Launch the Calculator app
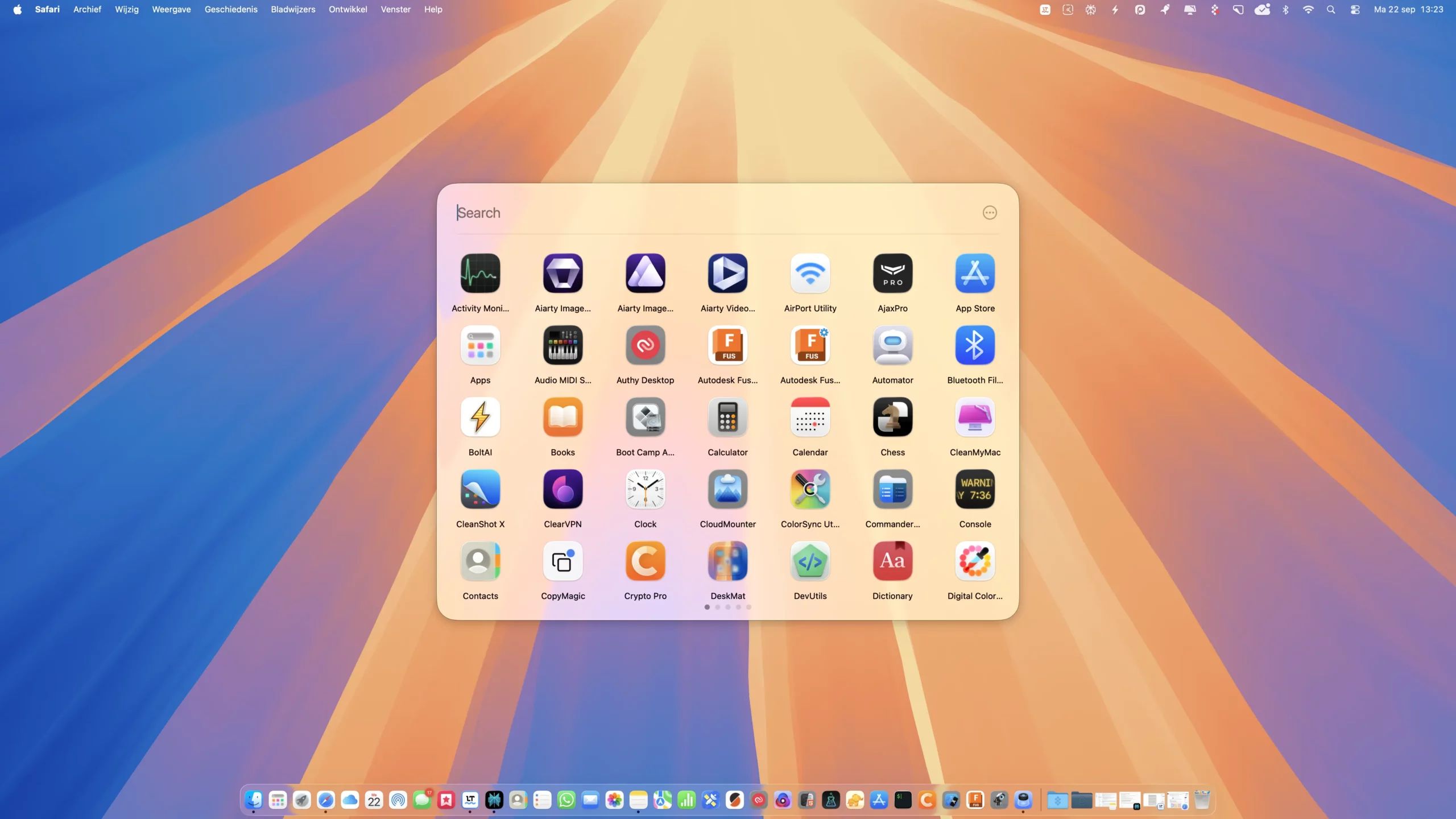1456x819 pixels. (727, 417)
